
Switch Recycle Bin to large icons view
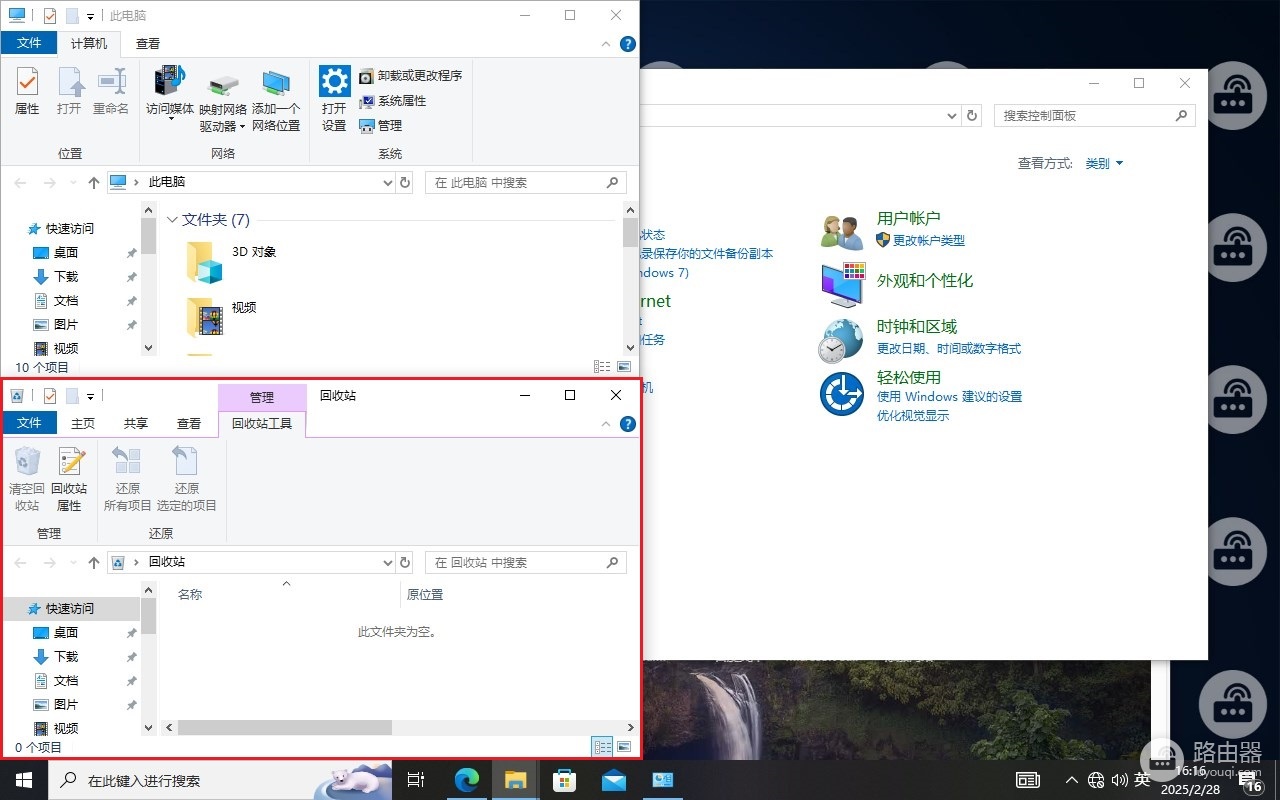(x=625, y=746)
